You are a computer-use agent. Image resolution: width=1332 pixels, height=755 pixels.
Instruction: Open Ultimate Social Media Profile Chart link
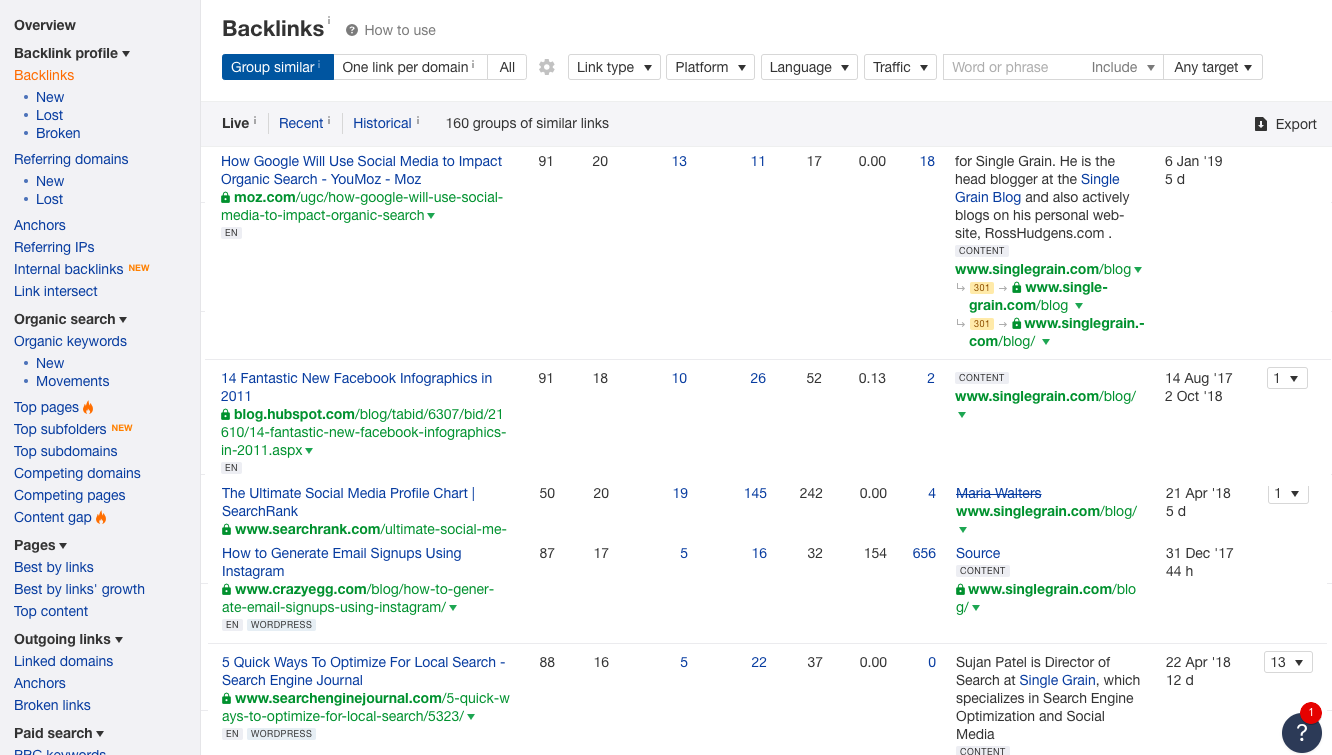(348, 502)
